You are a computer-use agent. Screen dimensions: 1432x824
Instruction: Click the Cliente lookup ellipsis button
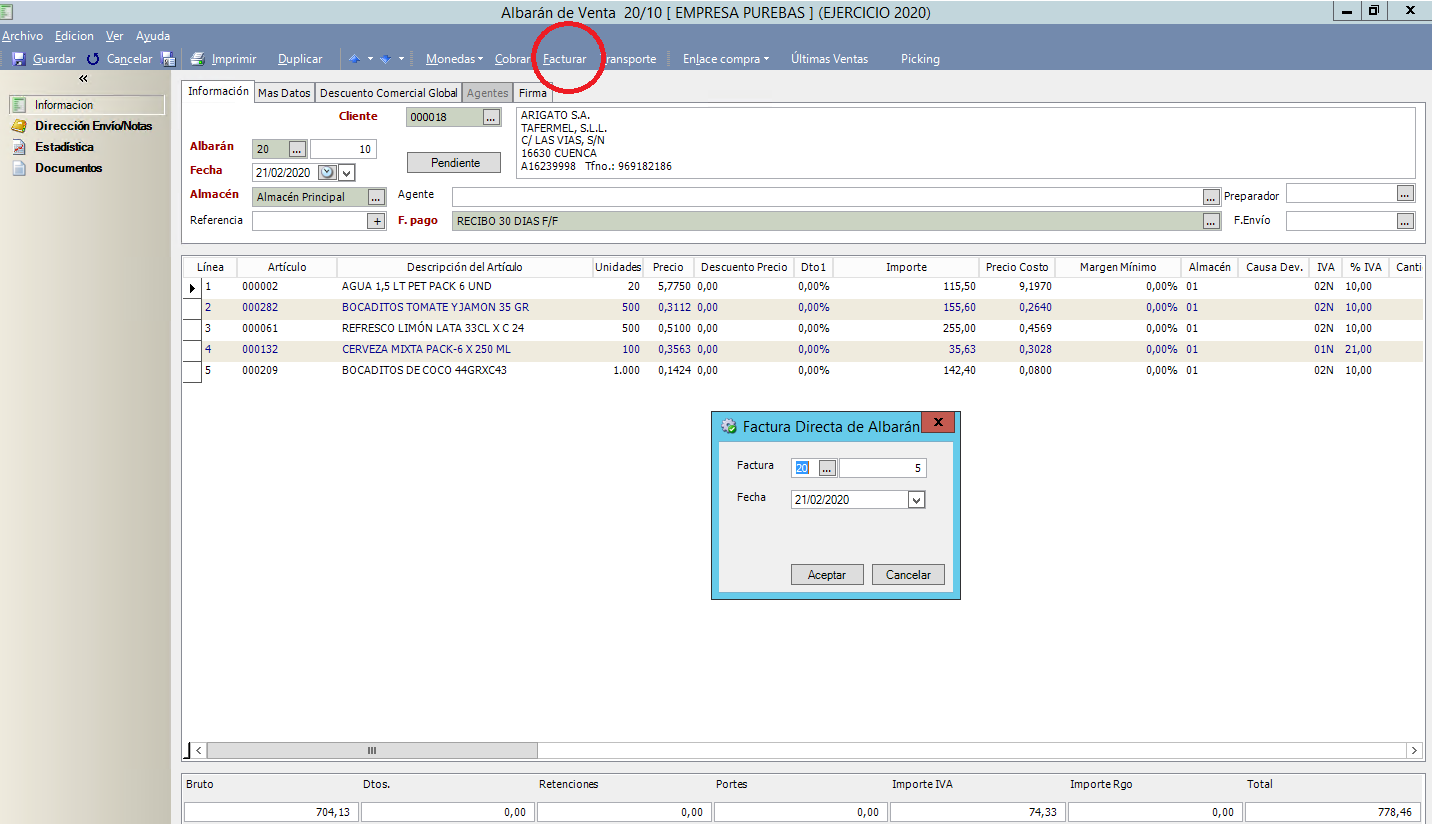pyautogui.click(x=490, y=117)
